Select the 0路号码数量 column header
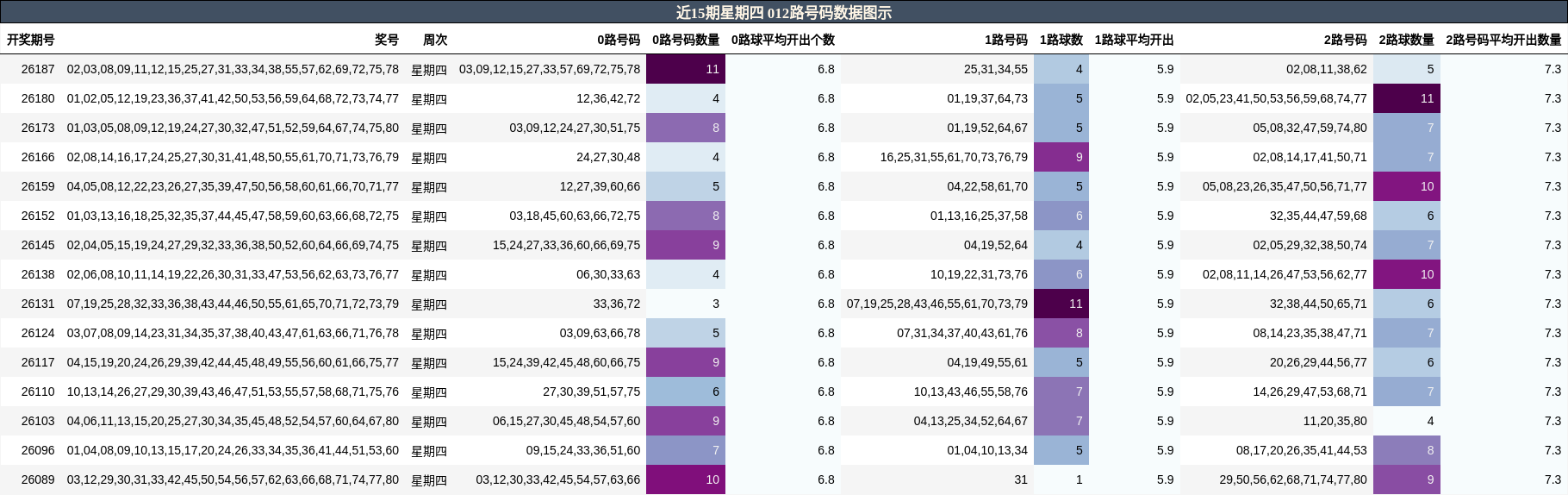Screen dimensions: 1568x495 [686, 40]
